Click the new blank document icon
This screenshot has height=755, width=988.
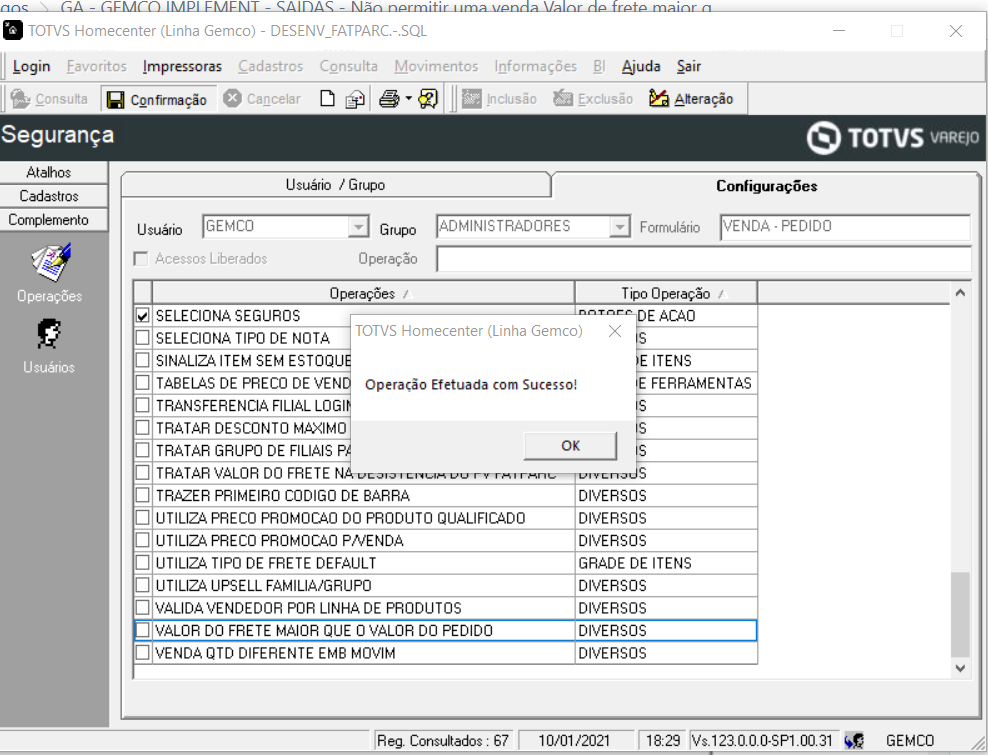(327, 99)
